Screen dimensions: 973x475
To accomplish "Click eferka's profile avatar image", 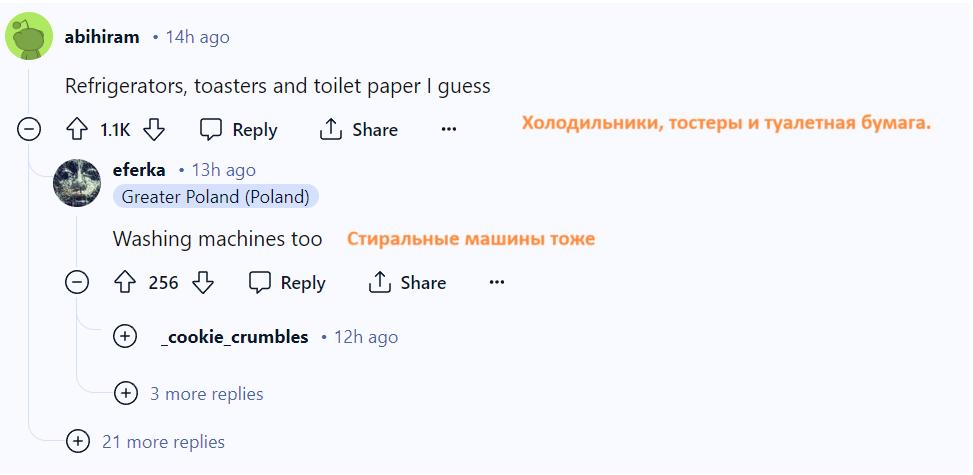I will click(77, 183).
